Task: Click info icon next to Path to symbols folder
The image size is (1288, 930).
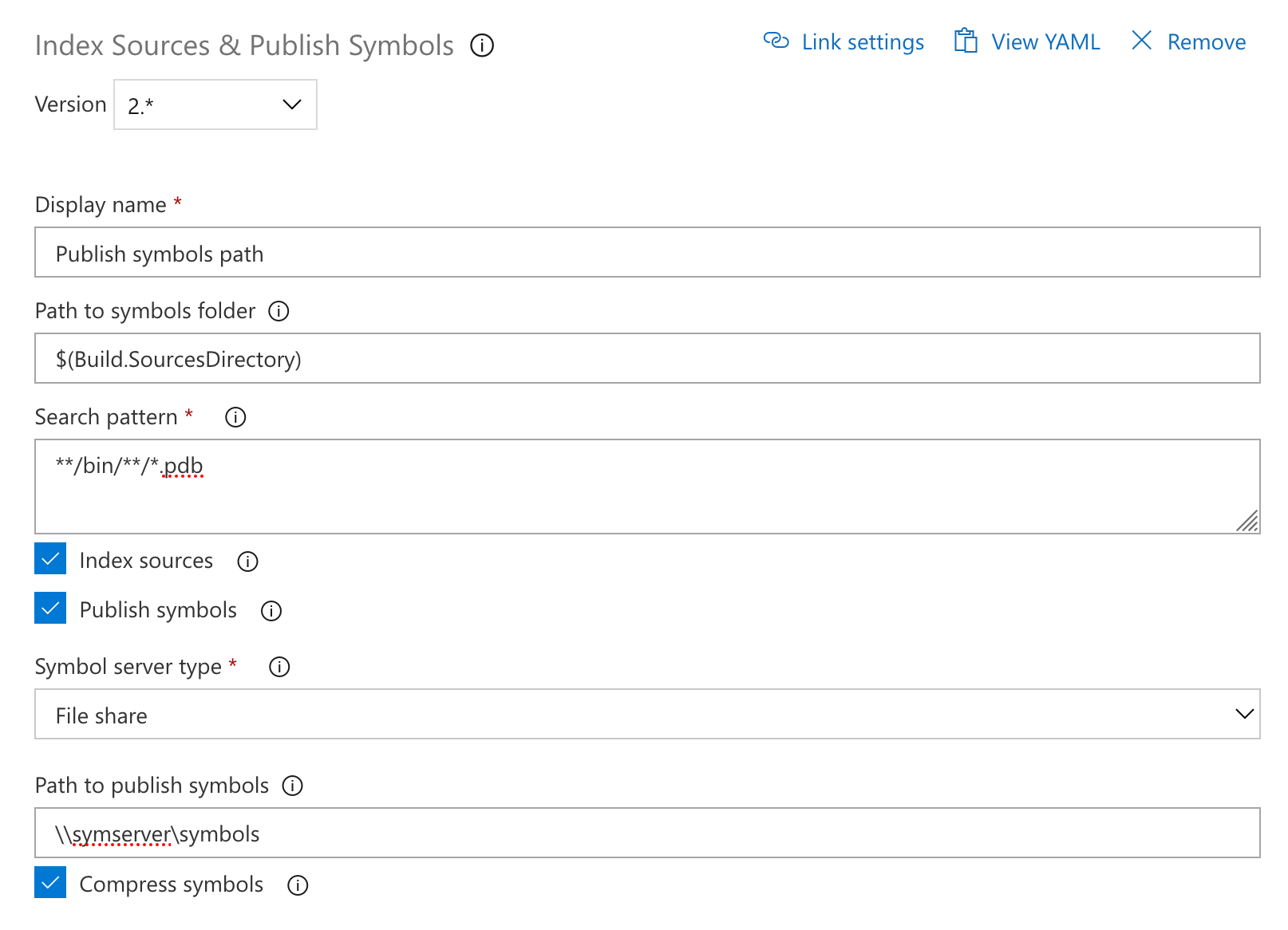Action: (x=279, y=311)
